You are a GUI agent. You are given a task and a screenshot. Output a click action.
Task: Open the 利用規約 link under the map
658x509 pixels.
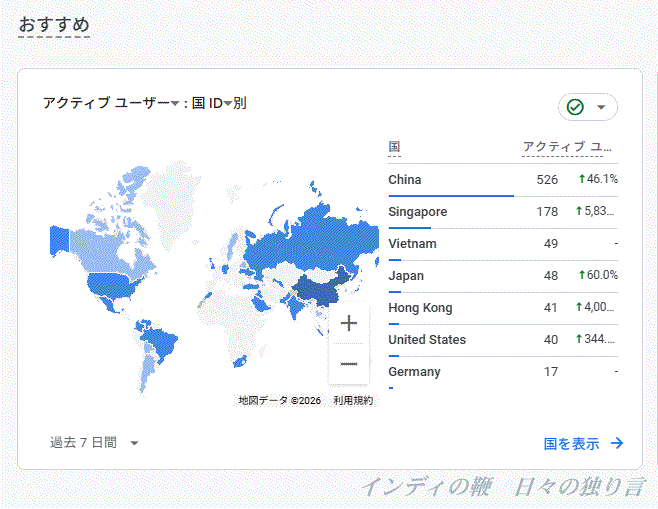point(353,400)
